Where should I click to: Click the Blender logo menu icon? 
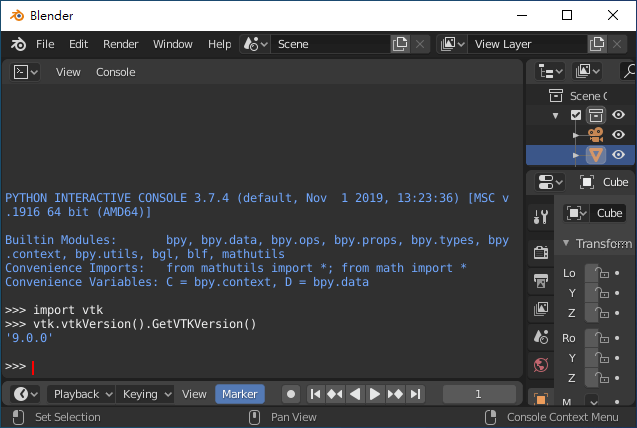[18, 44]
